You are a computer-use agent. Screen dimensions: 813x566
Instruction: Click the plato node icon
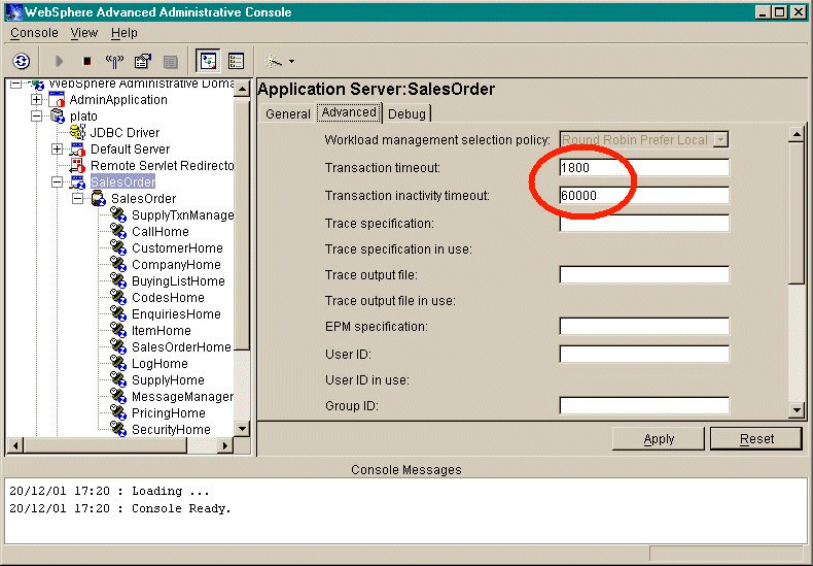(x=57, y=116)
